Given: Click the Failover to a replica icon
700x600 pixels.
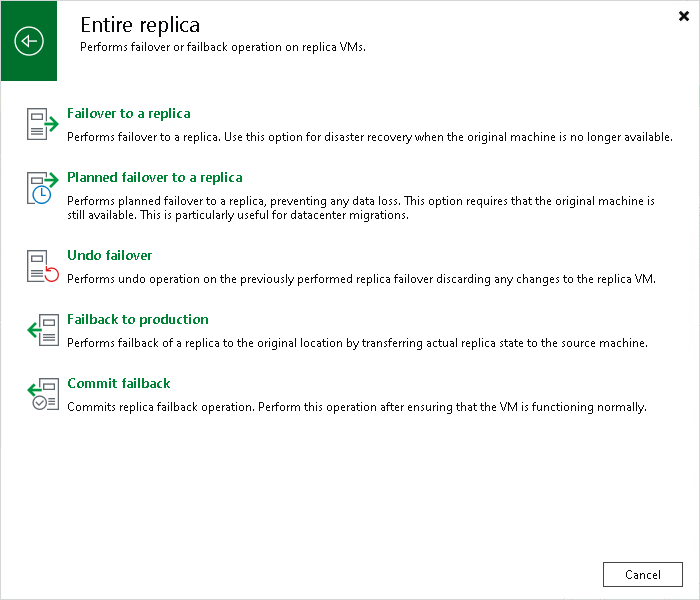Looking at the screenshot, I should (42, 124).
